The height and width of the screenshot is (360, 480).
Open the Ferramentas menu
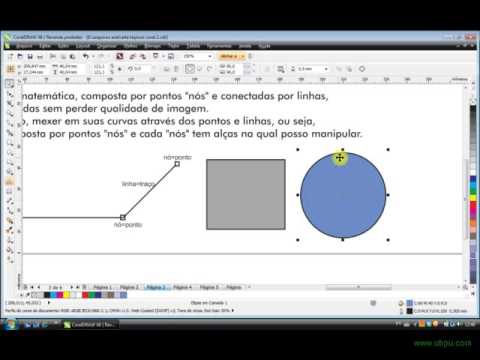tap(219, 46)
